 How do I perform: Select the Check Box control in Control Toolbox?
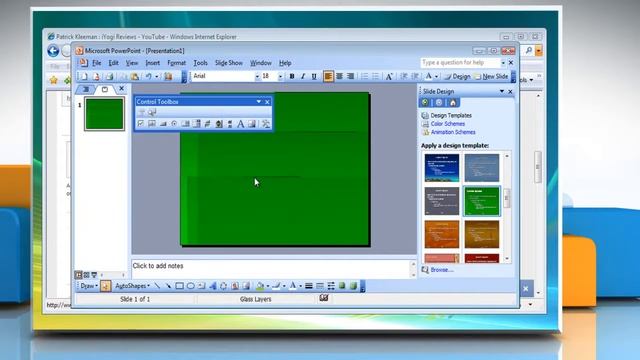coord(141,124)
